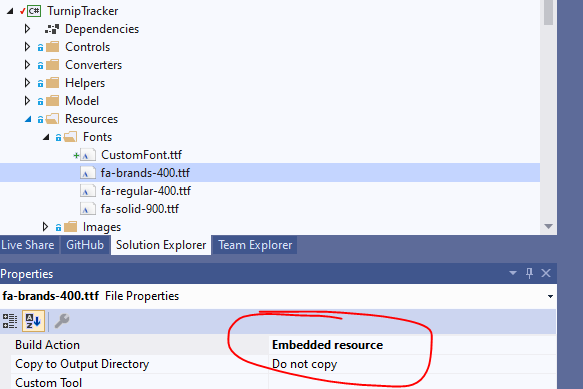The image size is (583, 389).
Task: Open Properties window position menu arrow
Action: point(513,273)
